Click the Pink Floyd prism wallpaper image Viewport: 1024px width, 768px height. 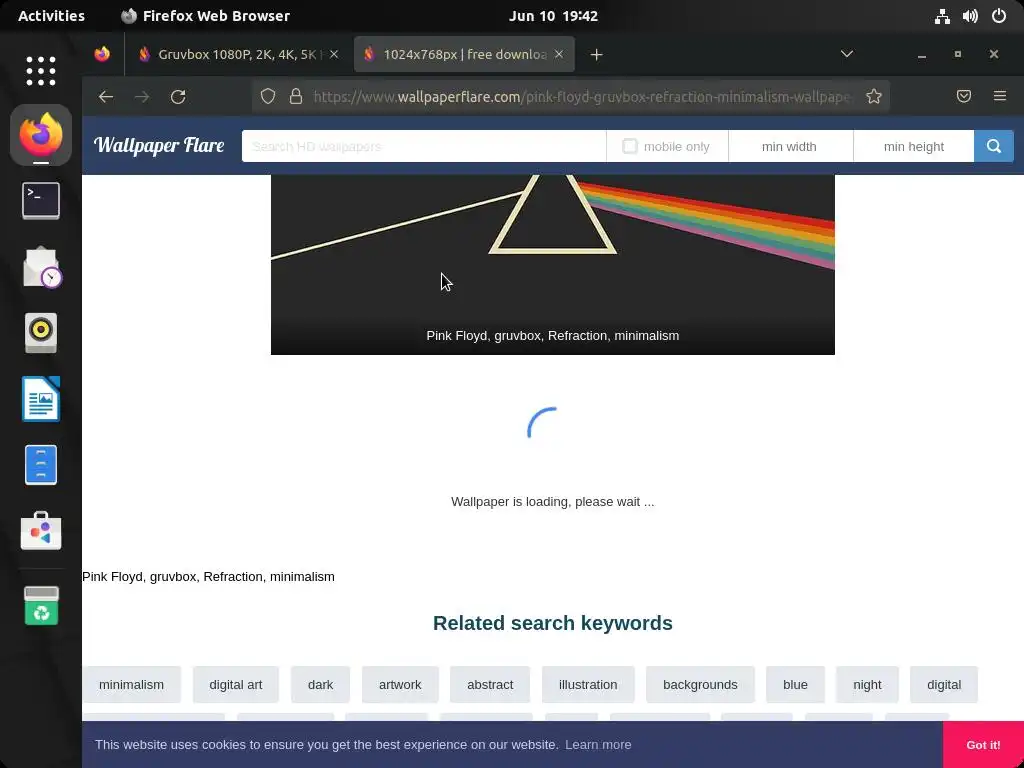[552, 264]
